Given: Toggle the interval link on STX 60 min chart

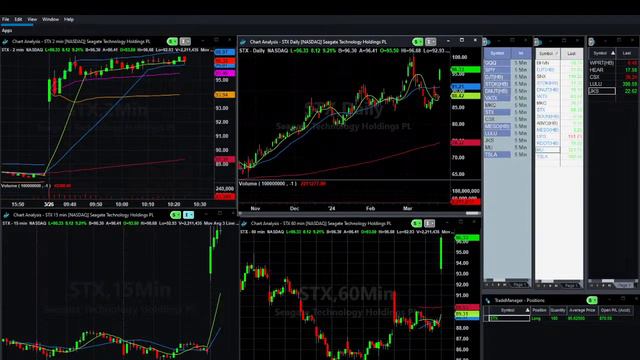Looking at the screenshot, I should tap(429, 223).
